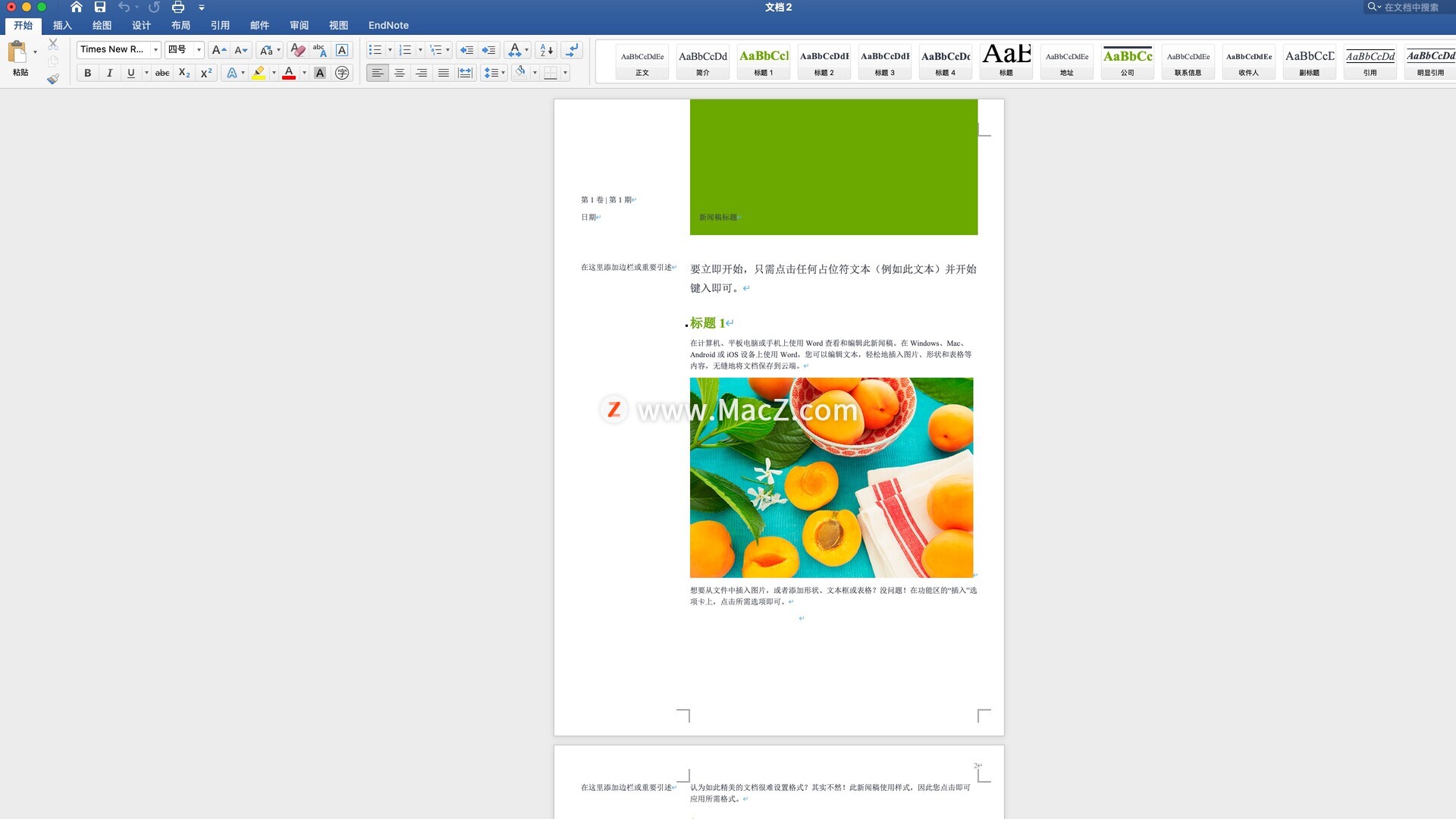
Task: Align text left
Action: (x=377, y=73)
